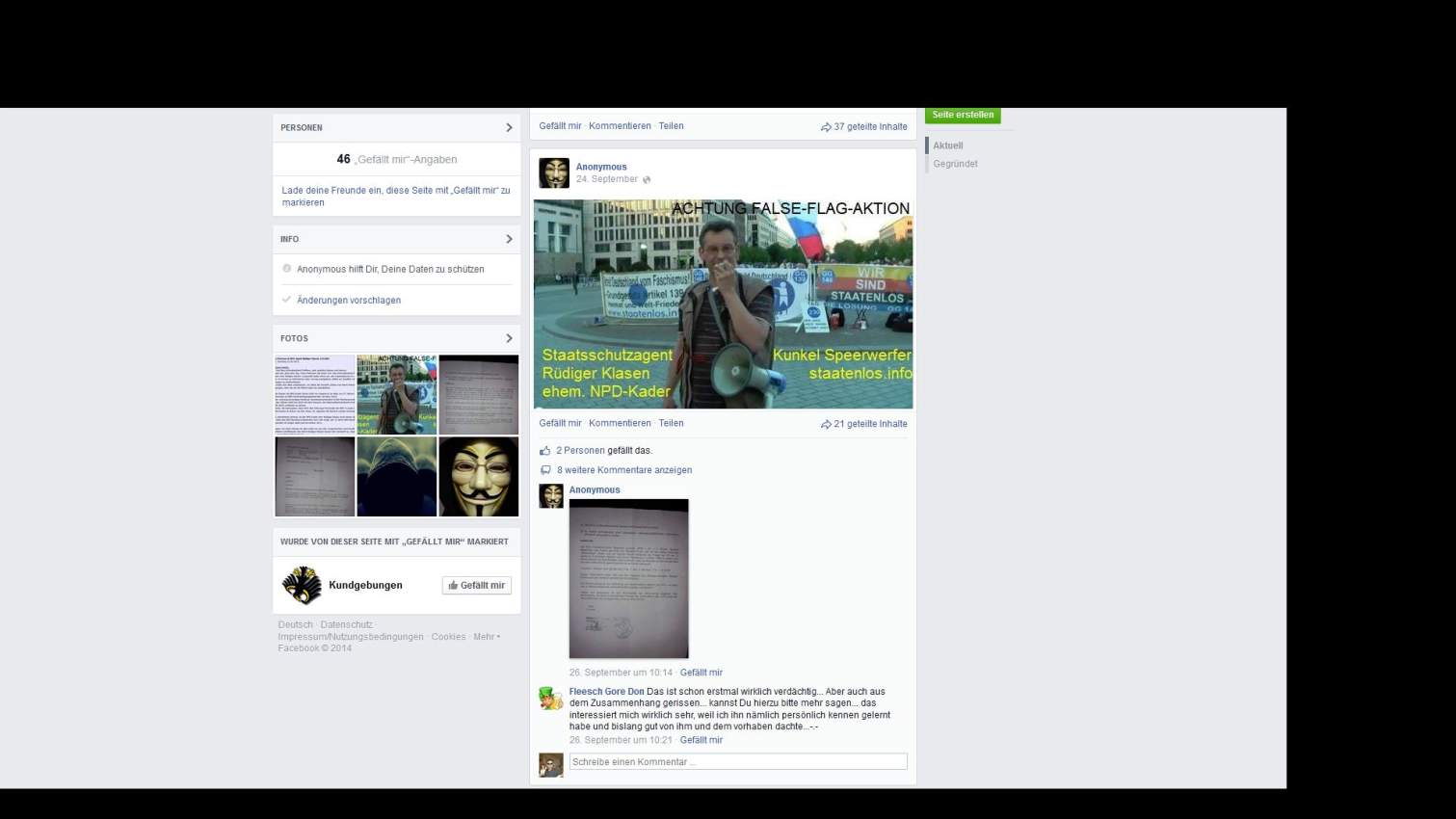Open the ACHTUNG FALSE-FLAG photo thumbnail in Fotos
The height and width of the screenshot is (819, 1456).
(397, 394)
